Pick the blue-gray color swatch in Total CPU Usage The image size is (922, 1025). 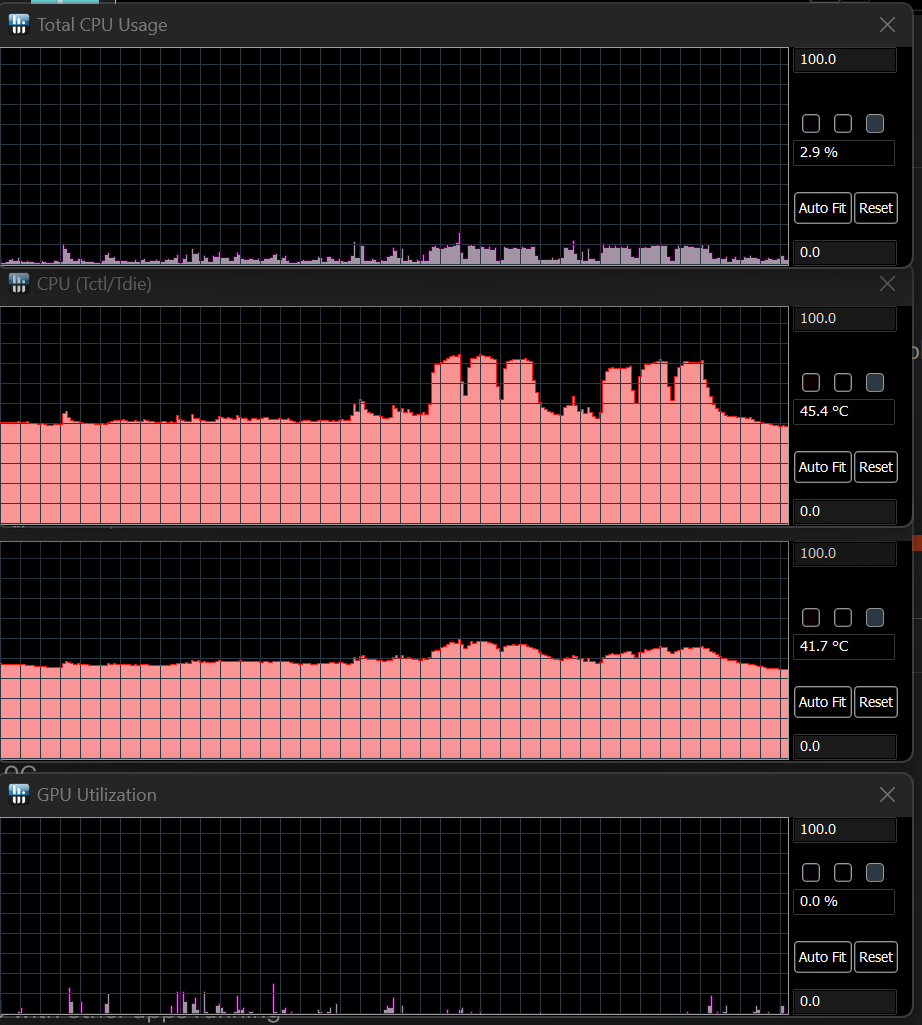pos(875,124)
